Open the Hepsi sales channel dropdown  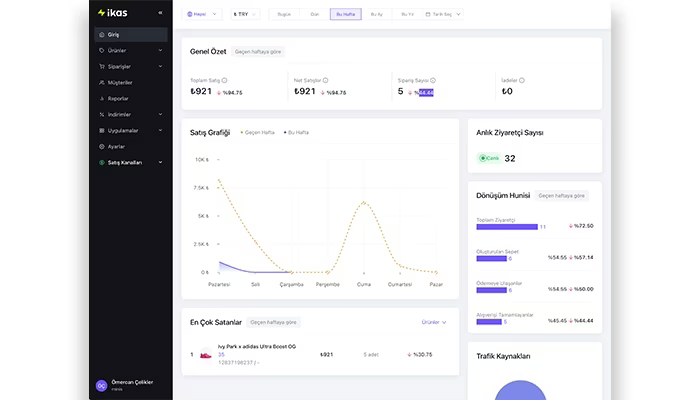point(202,14)
